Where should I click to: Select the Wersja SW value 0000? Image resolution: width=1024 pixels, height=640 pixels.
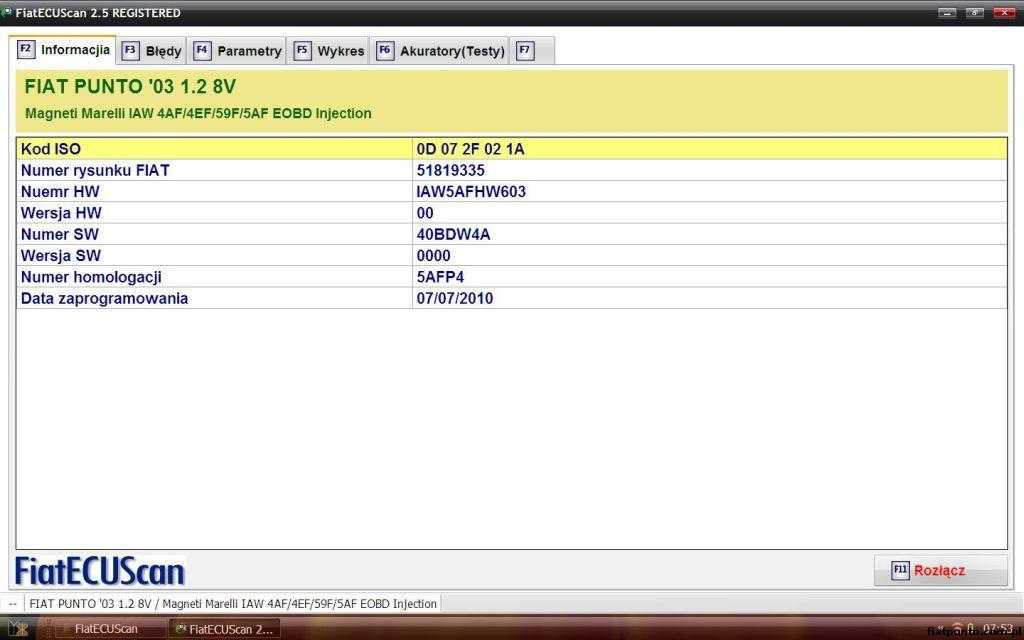[434, 255]
